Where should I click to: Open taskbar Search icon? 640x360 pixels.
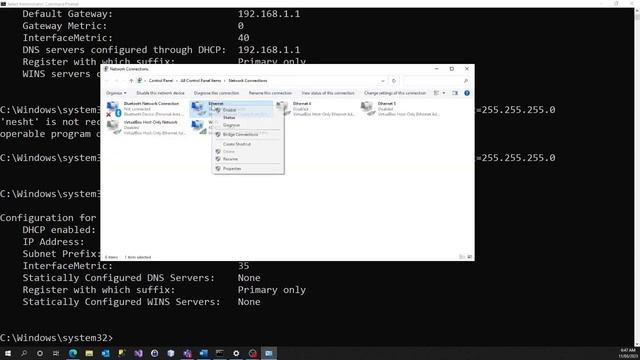click(x=24, y=353)
